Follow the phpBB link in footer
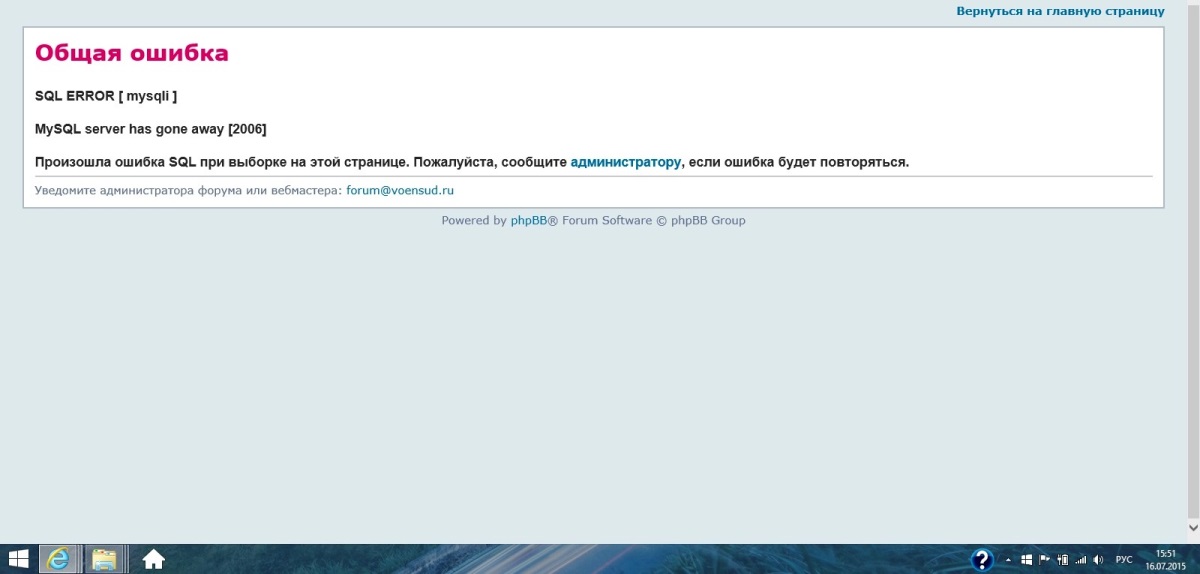The width and height of the screenshot is (1200, 574). (x=528, y=221)
